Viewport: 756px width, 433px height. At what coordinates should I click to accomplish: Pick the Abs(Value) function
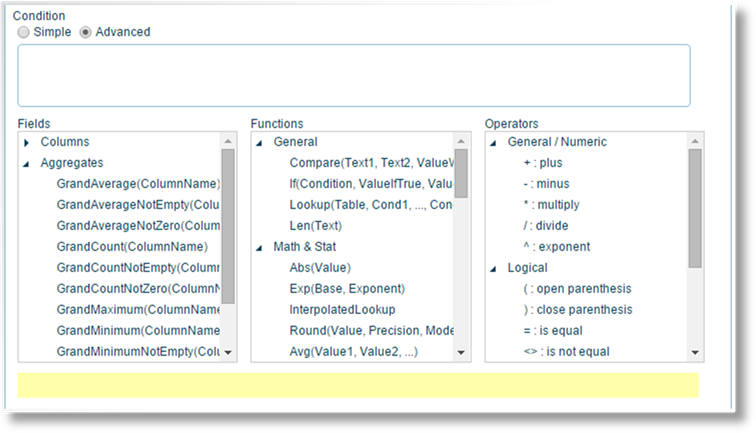point(320,268)
